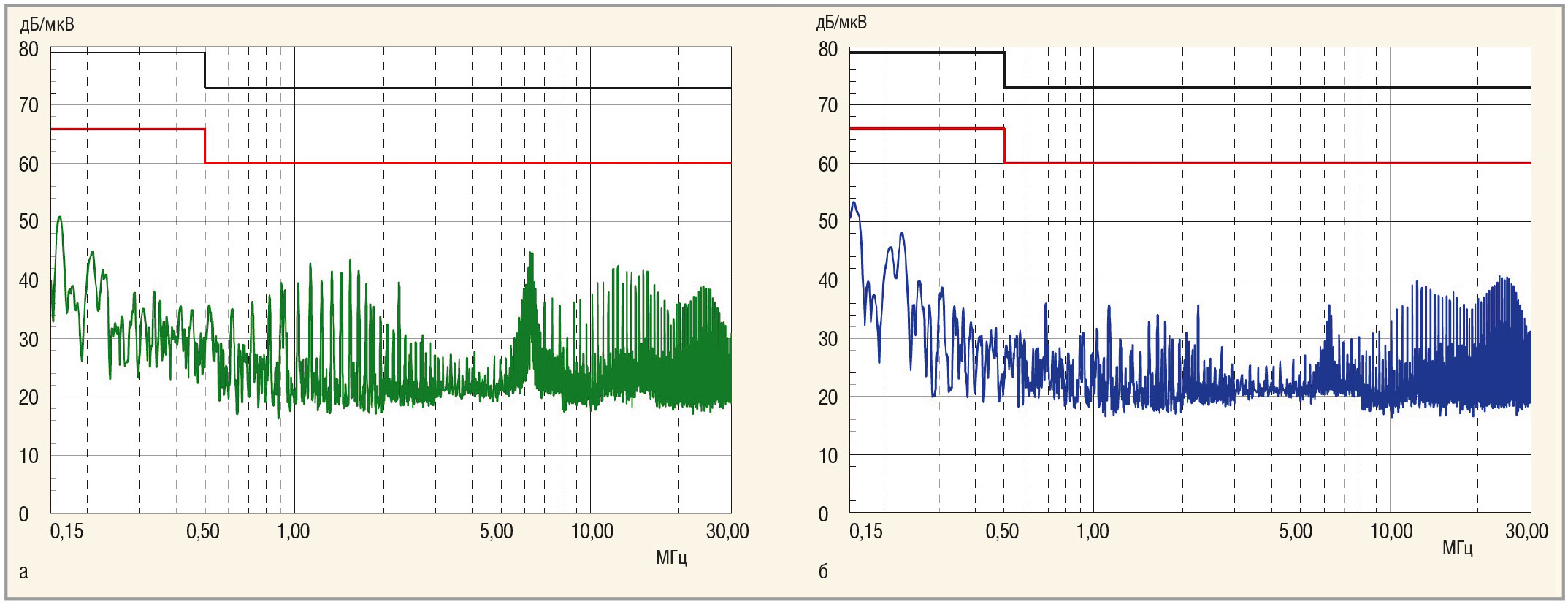This screenshot has height=604, width=1568.
Task: Click the дБ/мкВ axis title on right chart
Action: 841,23
